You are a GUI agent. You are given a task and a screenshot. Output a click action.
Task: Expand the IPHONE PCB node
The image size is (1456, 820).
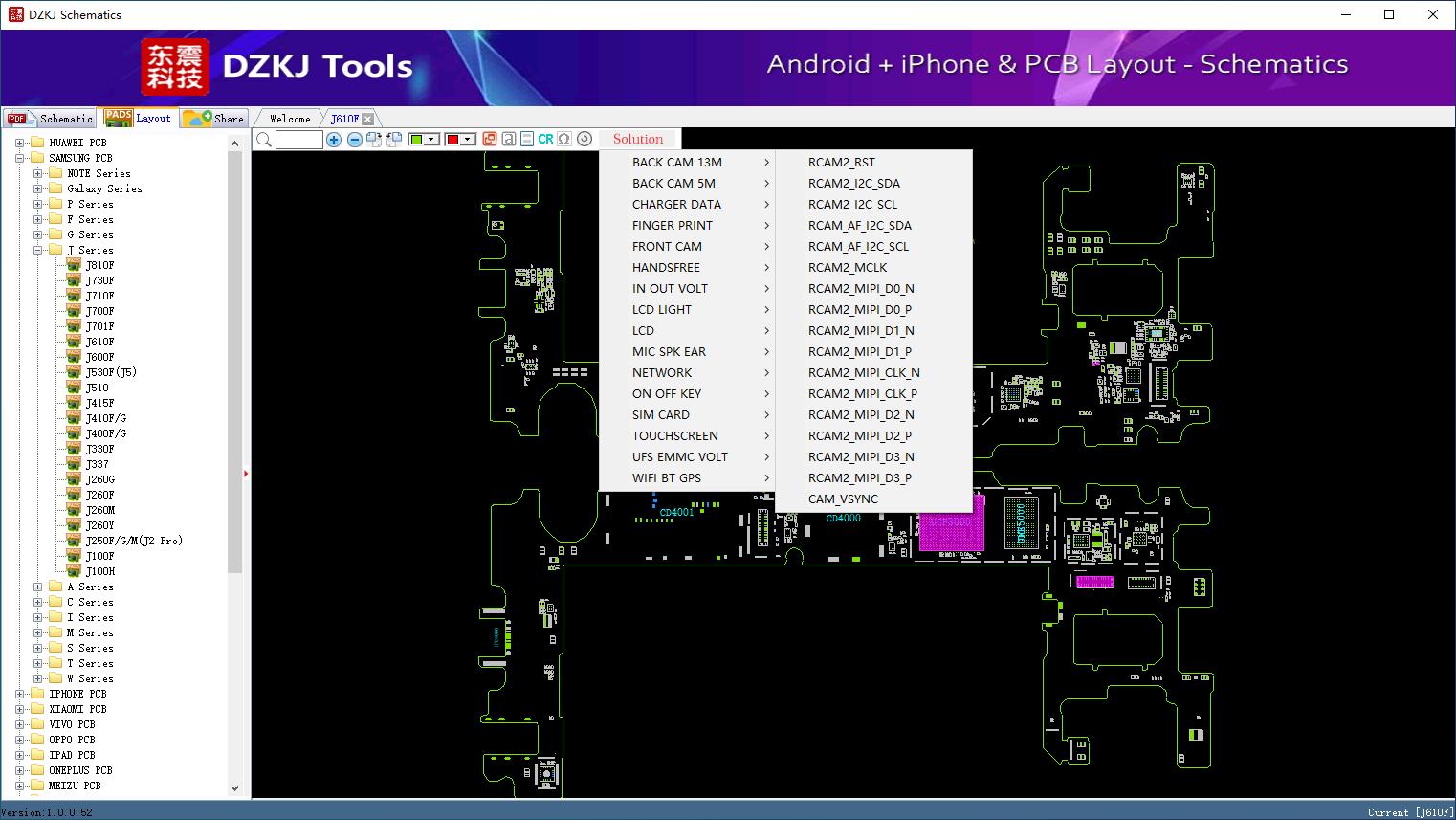[20, 694]
